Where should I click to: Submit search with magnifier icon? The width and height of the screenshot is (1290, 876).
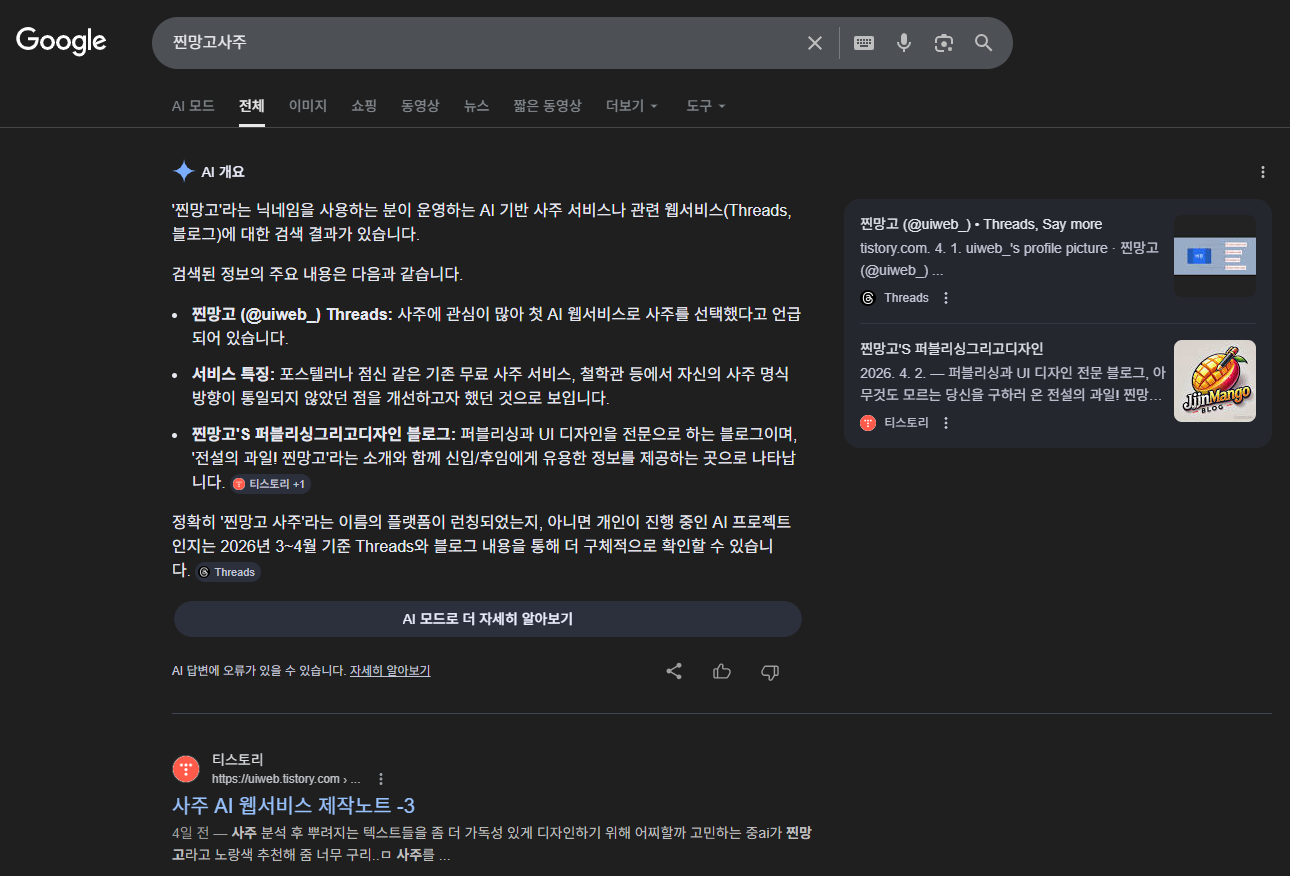984,43
